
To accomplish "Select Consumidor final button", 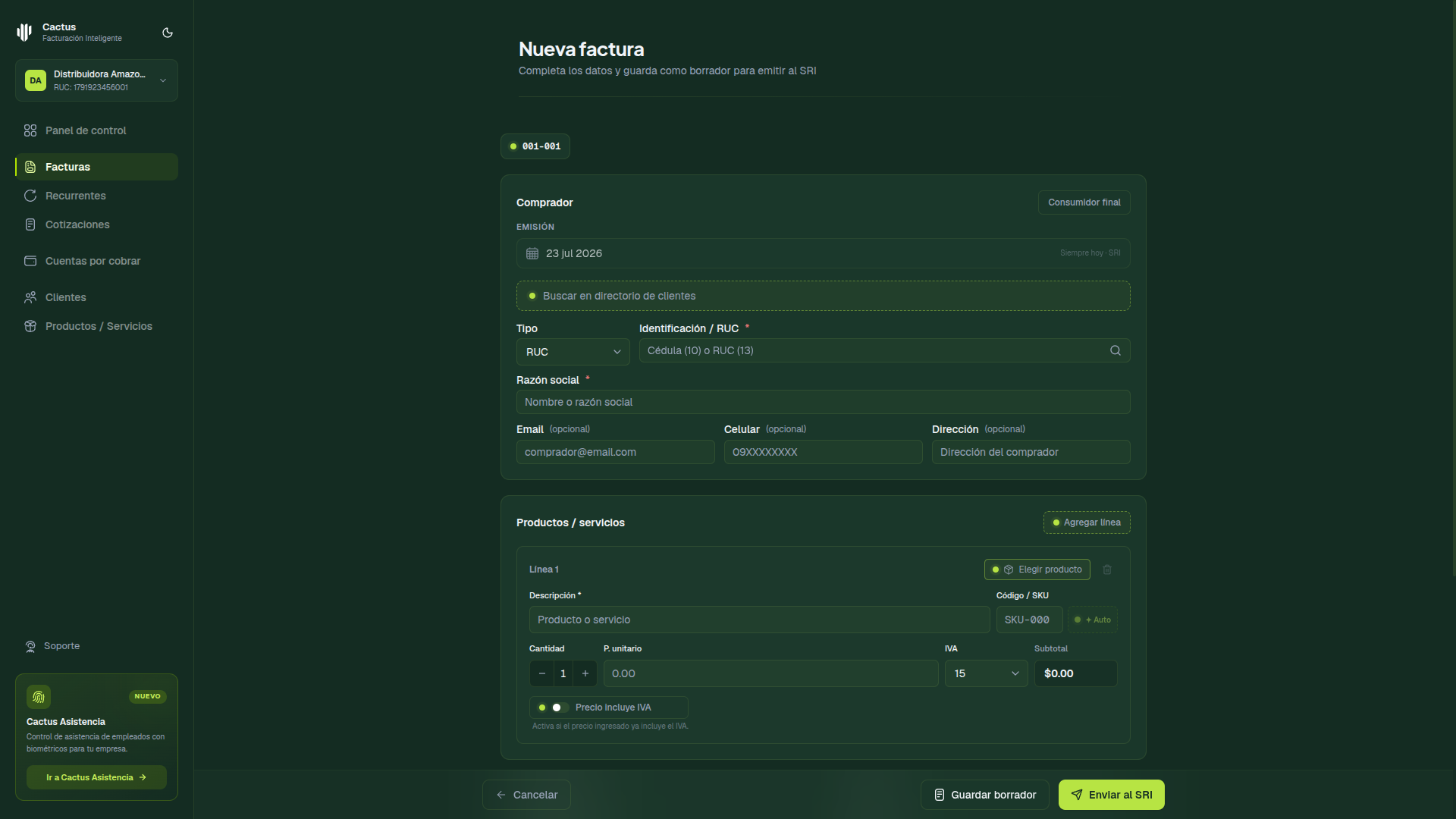I will tap(1084, 202).
